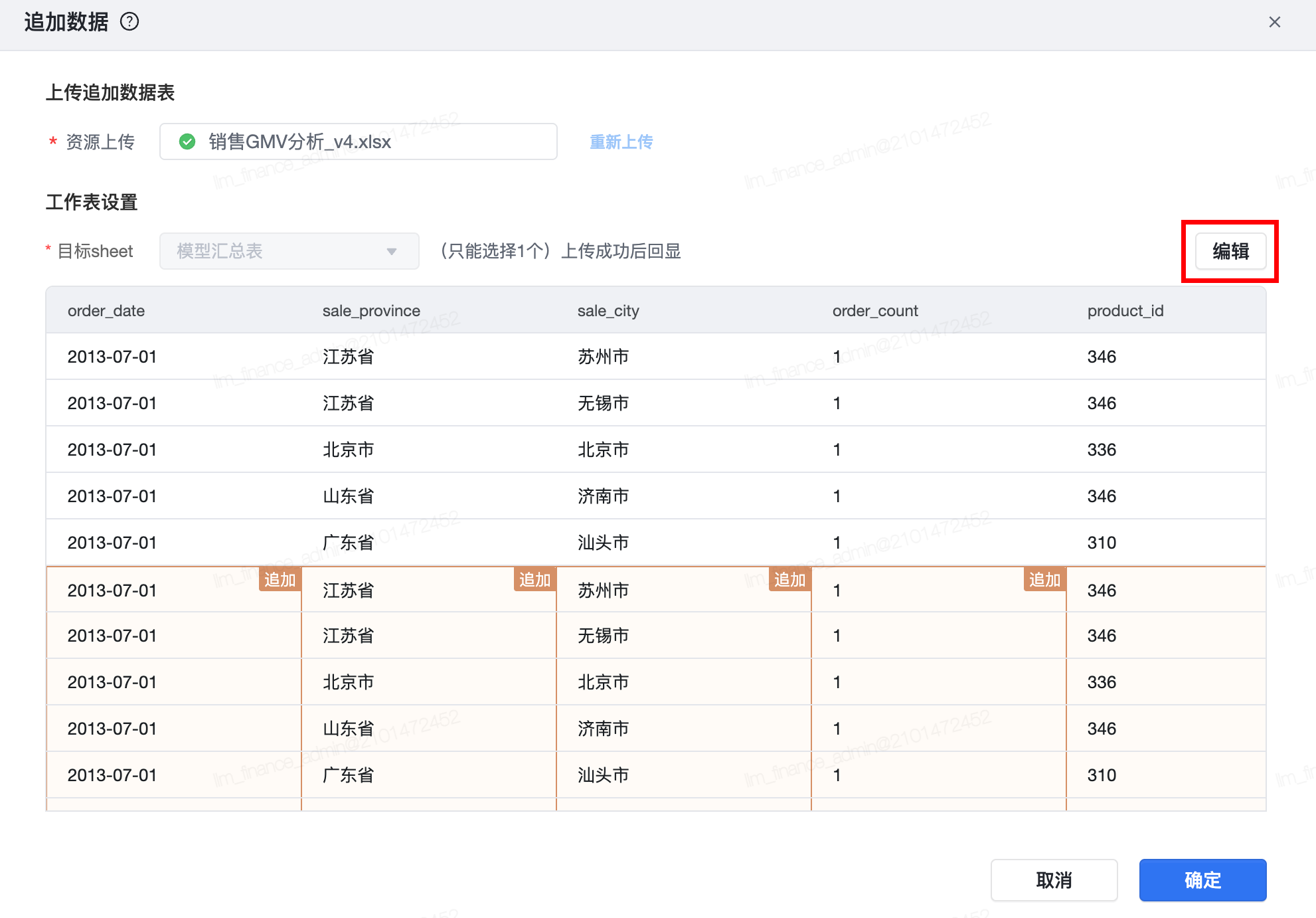
Task: Click 上传追加数据表 section heading
Action: [110, 92]
